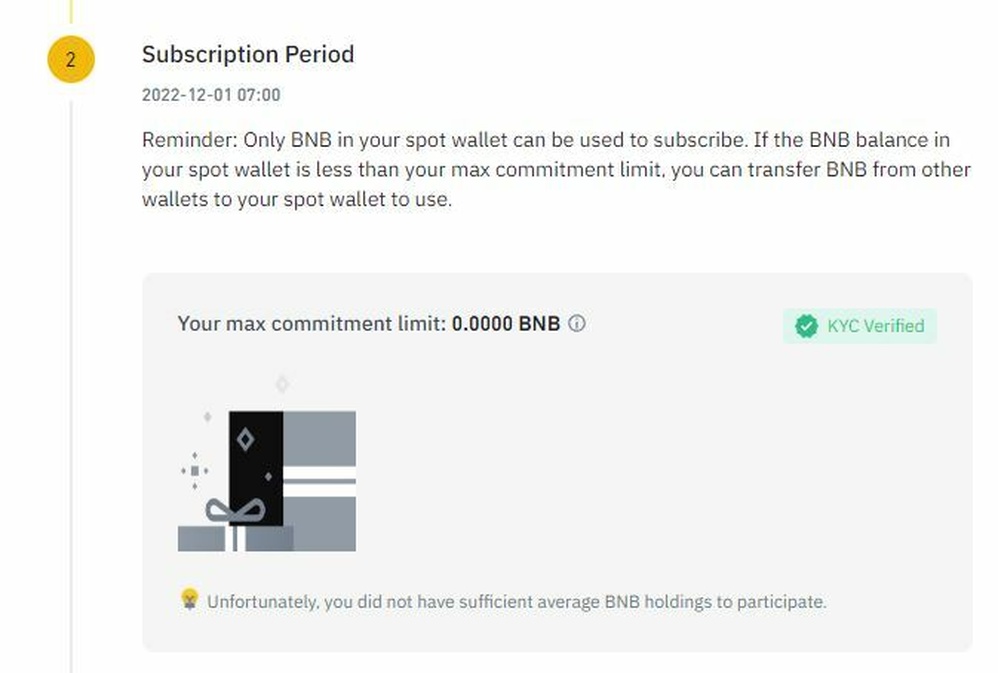
Task: Click the 0.0000 BNB limit value
Action: [x=506, y=324]
